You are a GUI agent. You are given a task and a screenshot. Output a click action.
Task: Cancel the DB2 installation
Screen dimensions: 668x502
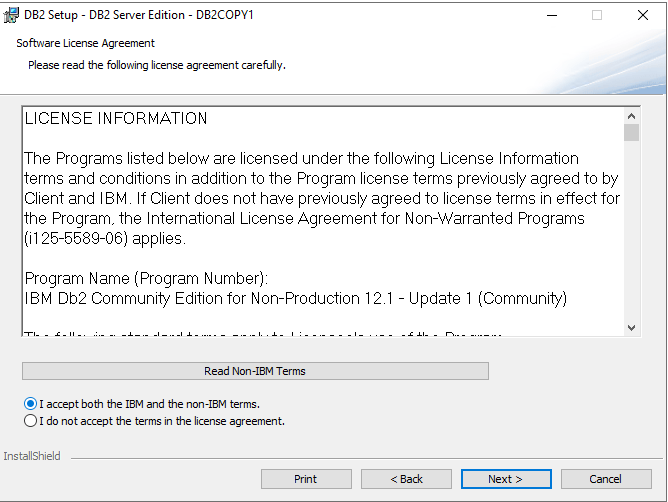pos(605,479)
